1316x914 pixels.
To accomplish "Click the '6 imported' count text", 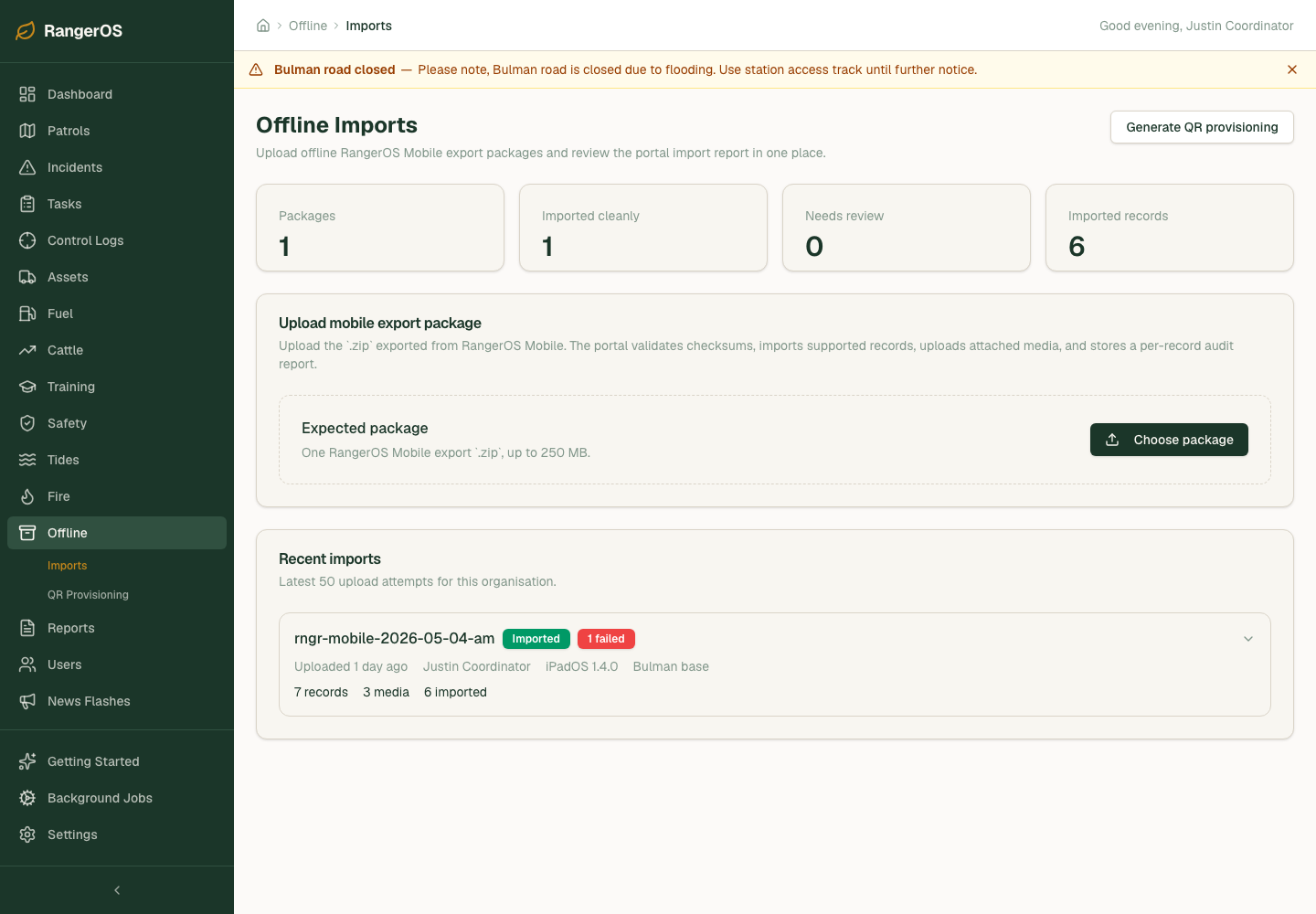I will [455, 692].
